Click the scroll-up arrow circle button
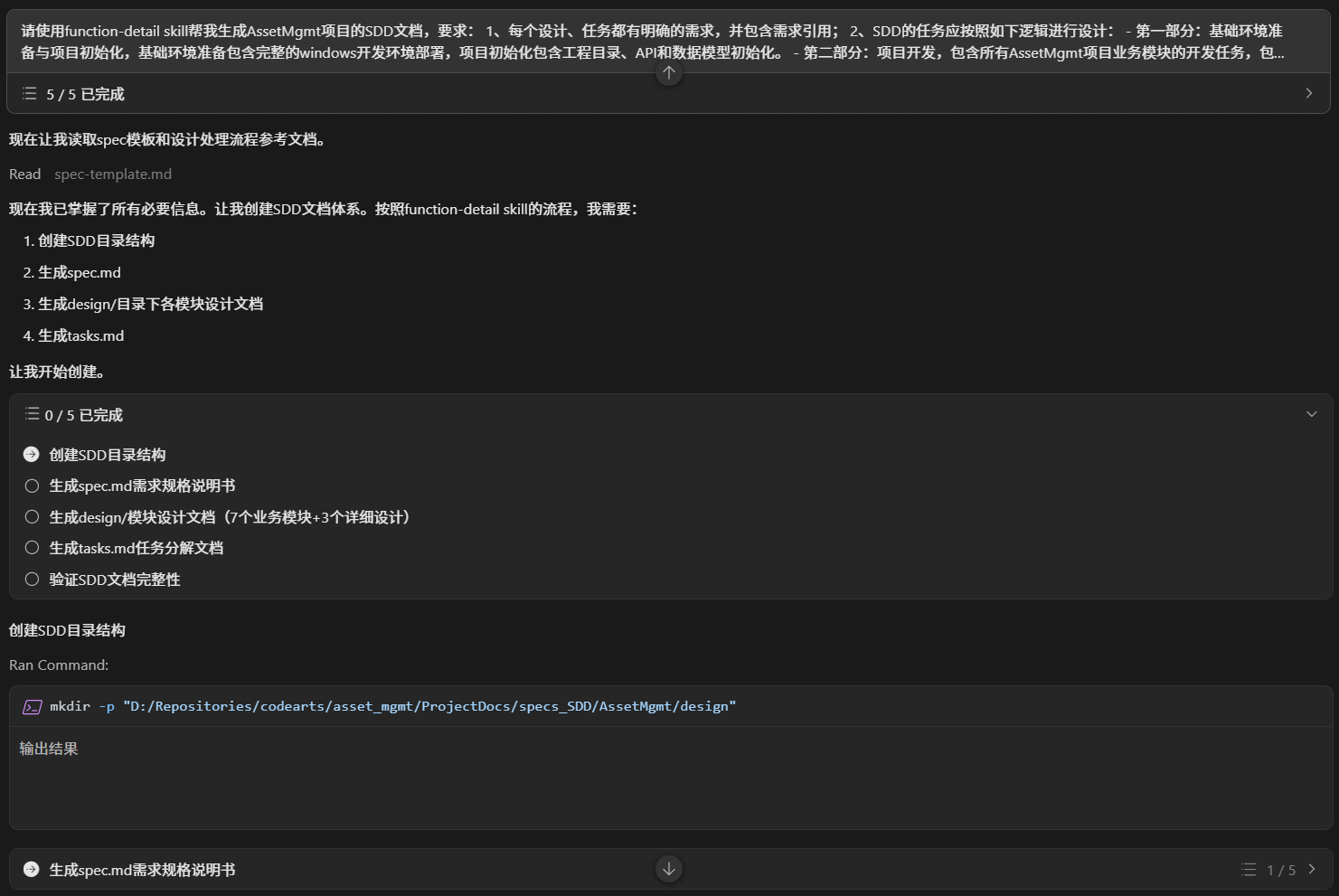The height and width of the screenshot is (896, 1339). 668,73
